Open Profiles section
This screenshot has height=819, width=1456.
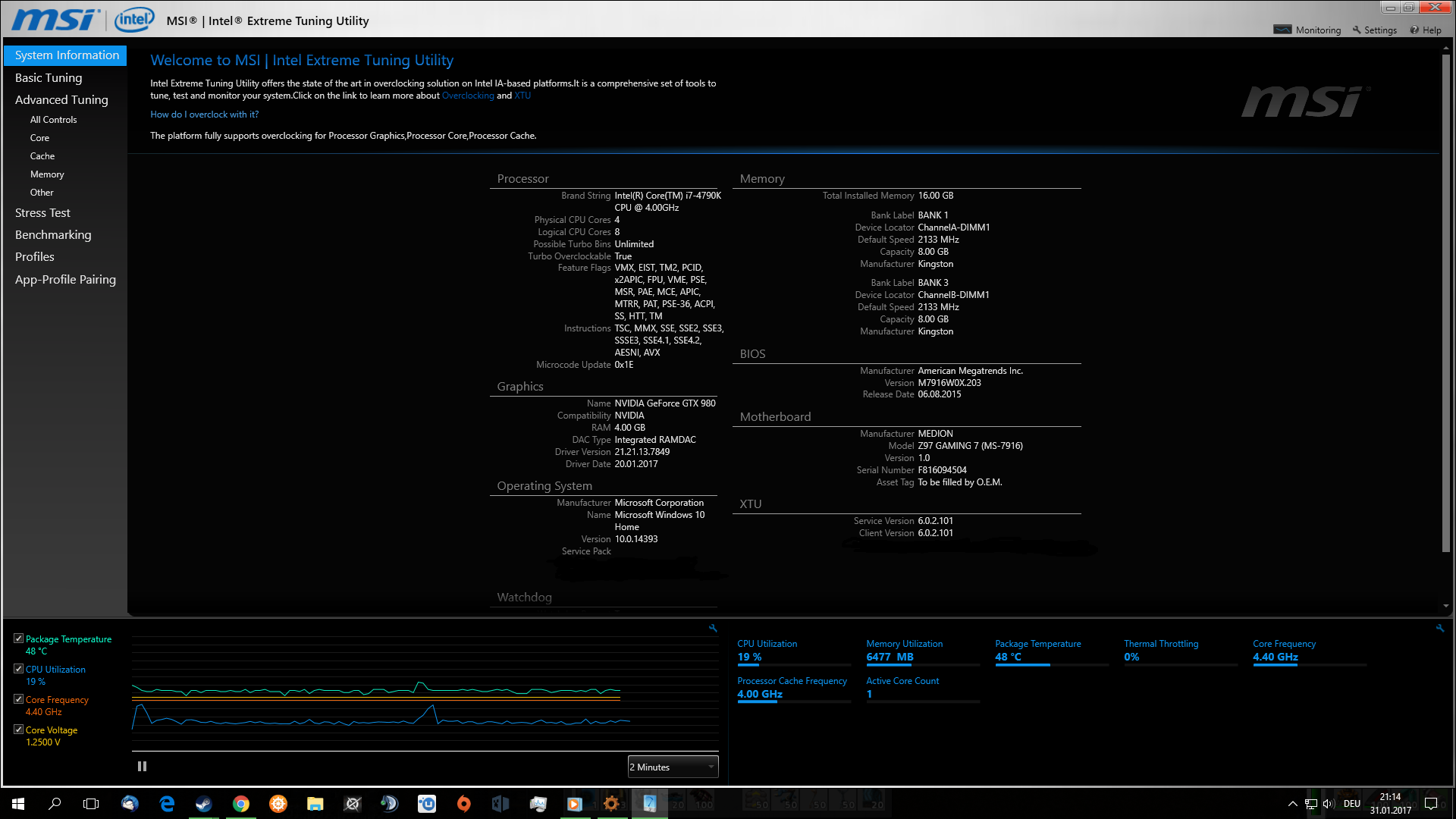click(35, 257)
